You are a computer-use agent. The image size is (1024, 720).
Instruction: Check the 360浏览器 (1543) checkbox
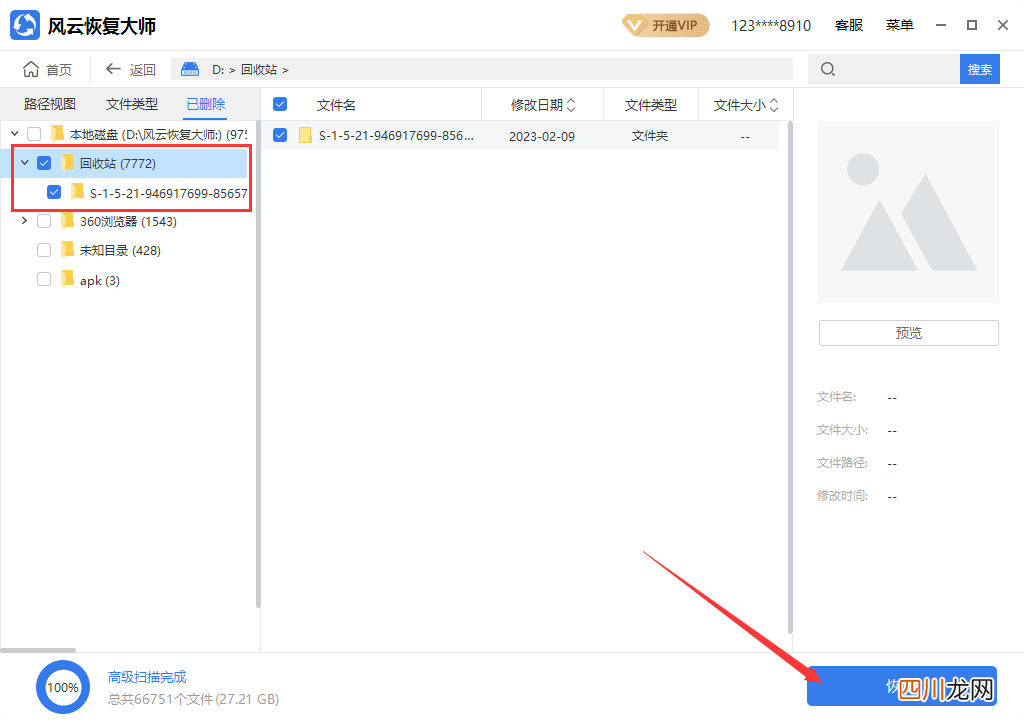[44, 221]
